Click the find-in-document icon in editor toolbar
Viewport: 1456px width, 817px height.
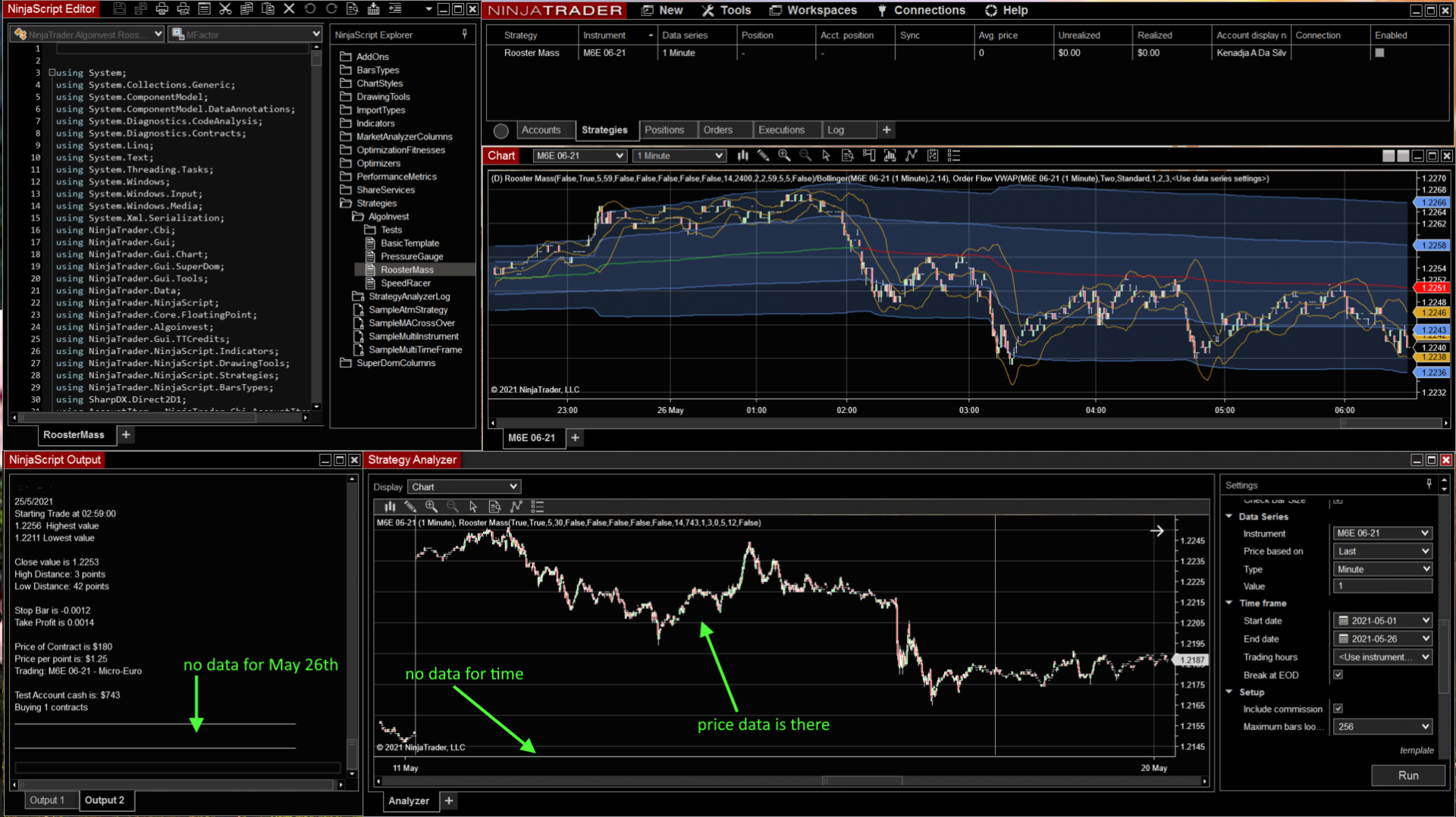click(353, 9)
